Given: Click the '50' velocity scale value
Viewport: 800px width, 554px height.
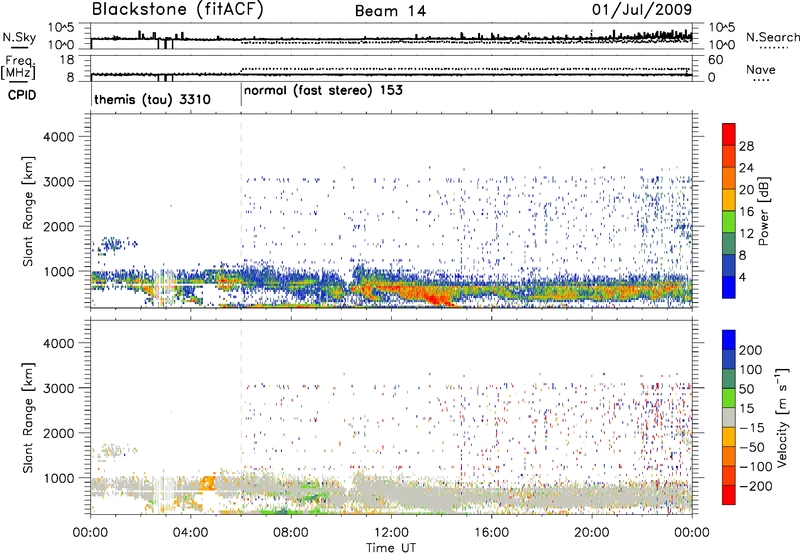Looking at the screenshot, I should pos(746,389).
